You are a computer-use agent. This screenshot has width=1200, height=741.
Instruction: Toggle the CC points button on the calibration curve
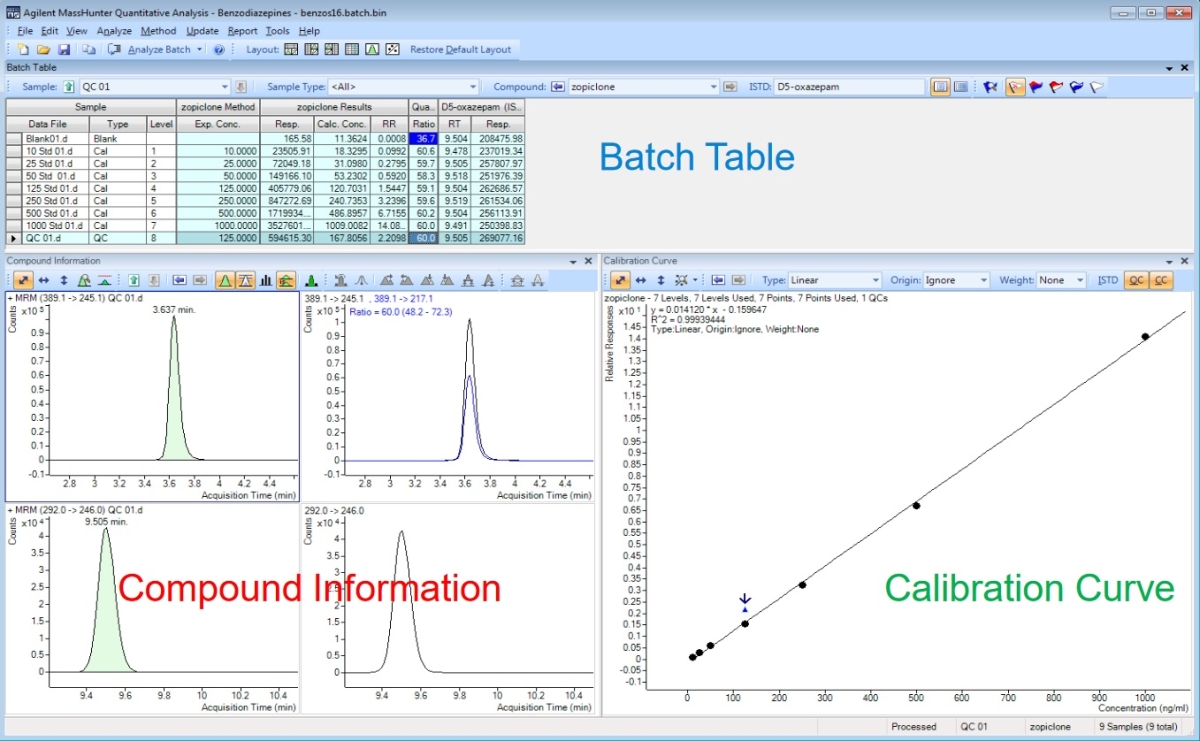[1160, 280]
